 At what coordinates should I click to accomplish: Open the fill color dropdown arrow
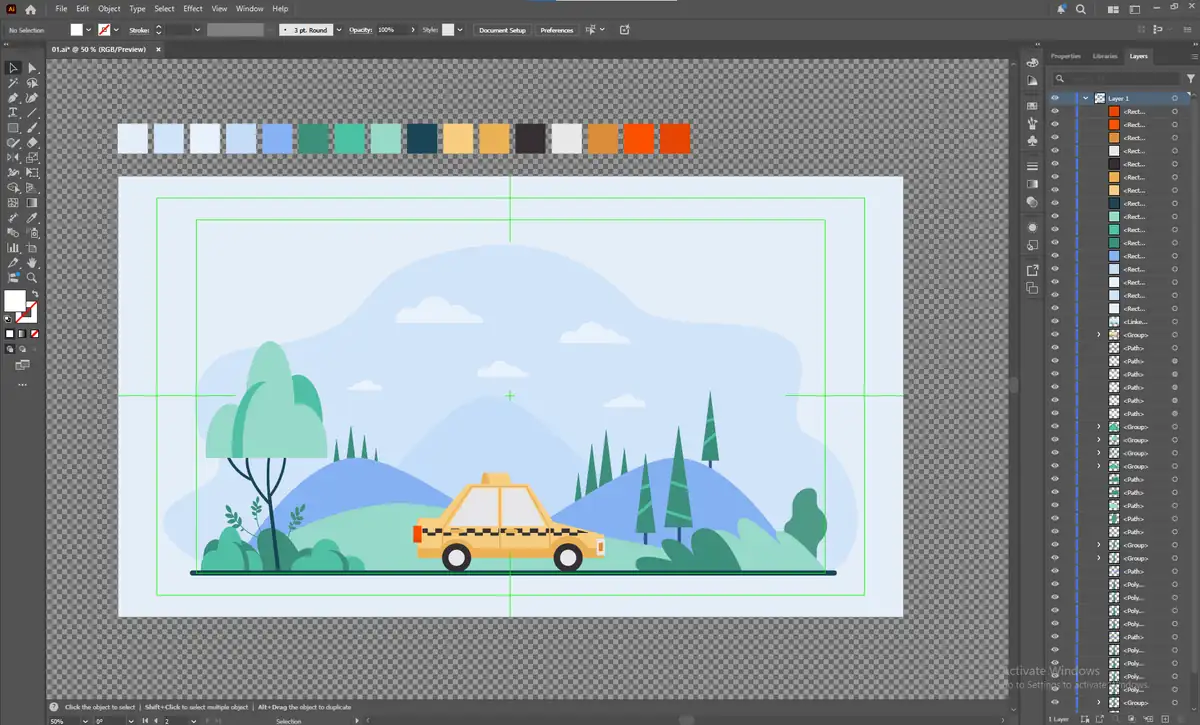[89, 30]
